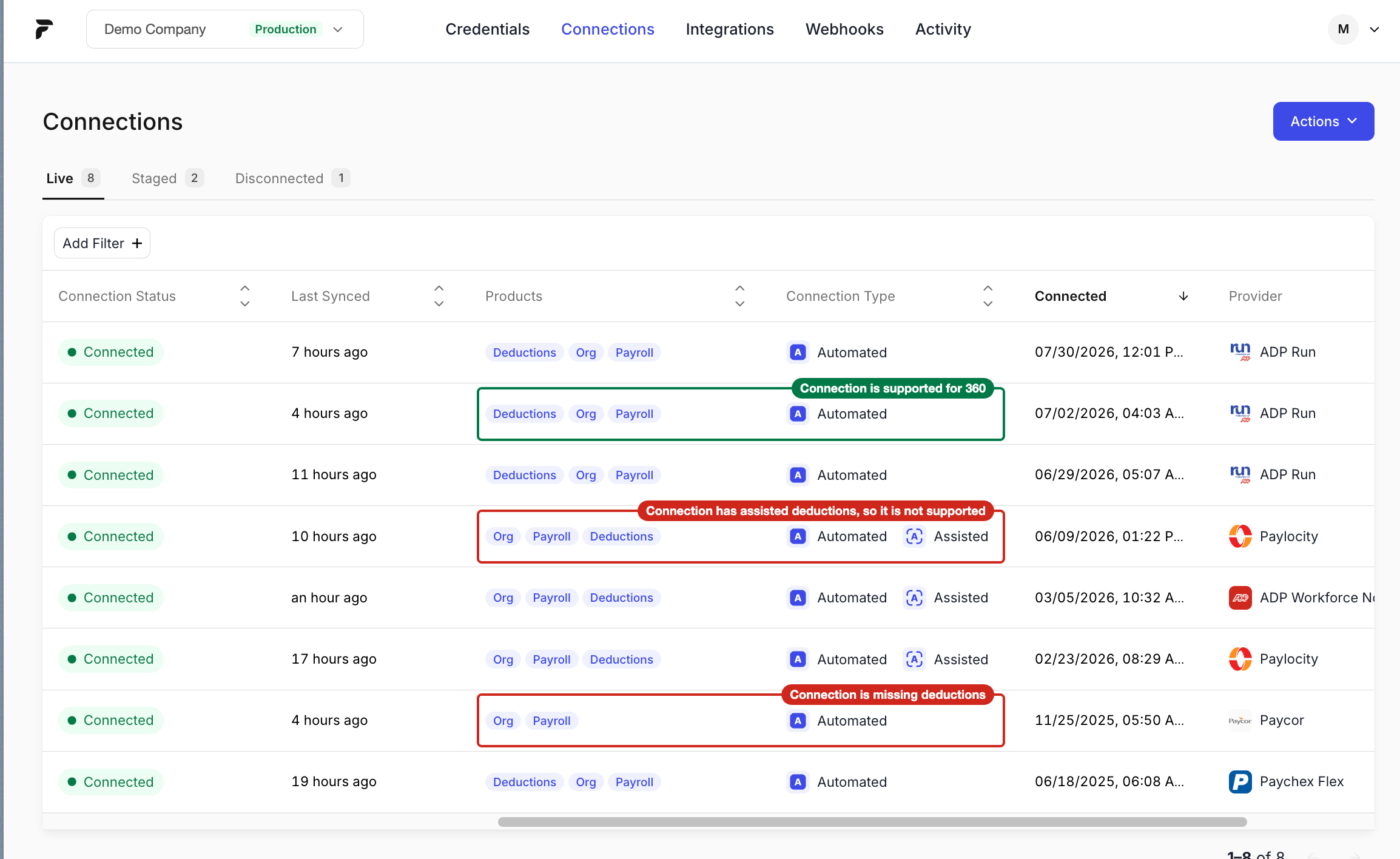Click the Paycor provider logo
The height and width of the screenshot is (859, 1400).
coord(1240,721)
